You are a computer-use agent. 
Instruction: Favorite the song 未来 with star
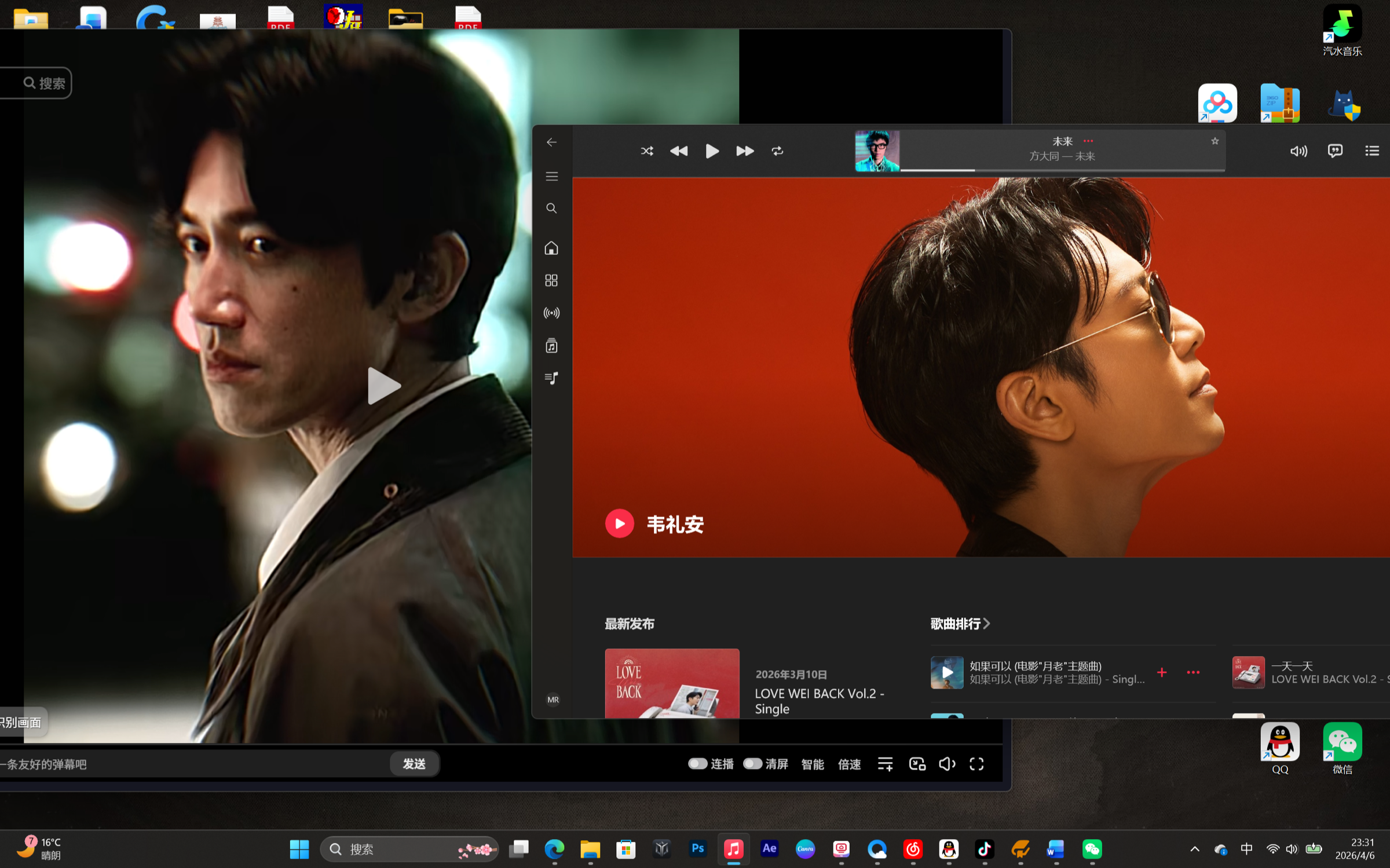coord(1215,141)
